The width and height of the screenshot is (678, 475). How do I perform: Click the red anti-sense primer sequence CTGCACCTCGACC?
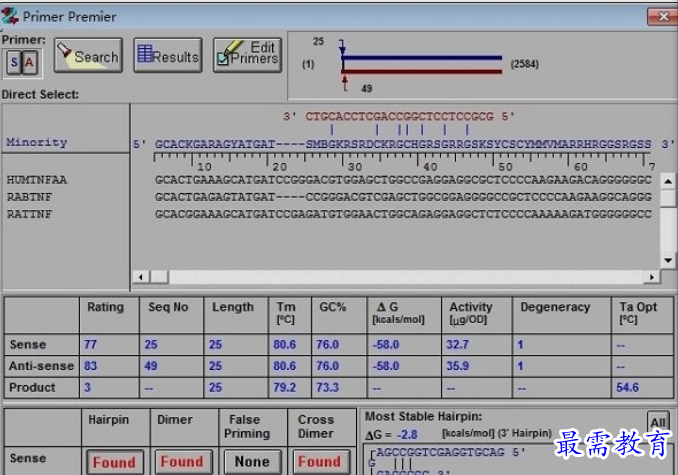[x=399, y=116]
